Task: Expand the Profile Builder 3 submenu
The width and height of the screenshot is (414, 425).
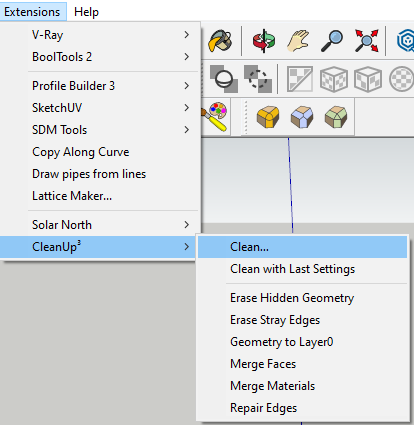Action: [100, 86]
